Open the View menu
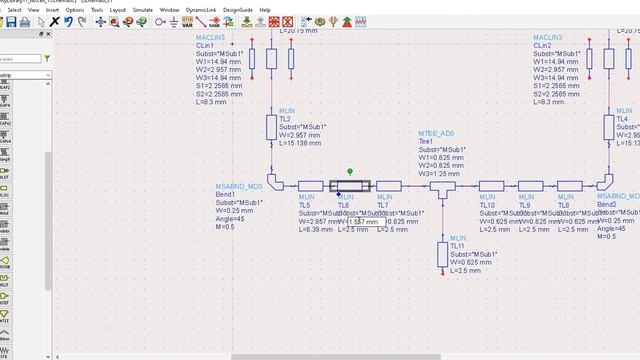The image size is (640, 360). pyautogui.click(x=33, y=10)
